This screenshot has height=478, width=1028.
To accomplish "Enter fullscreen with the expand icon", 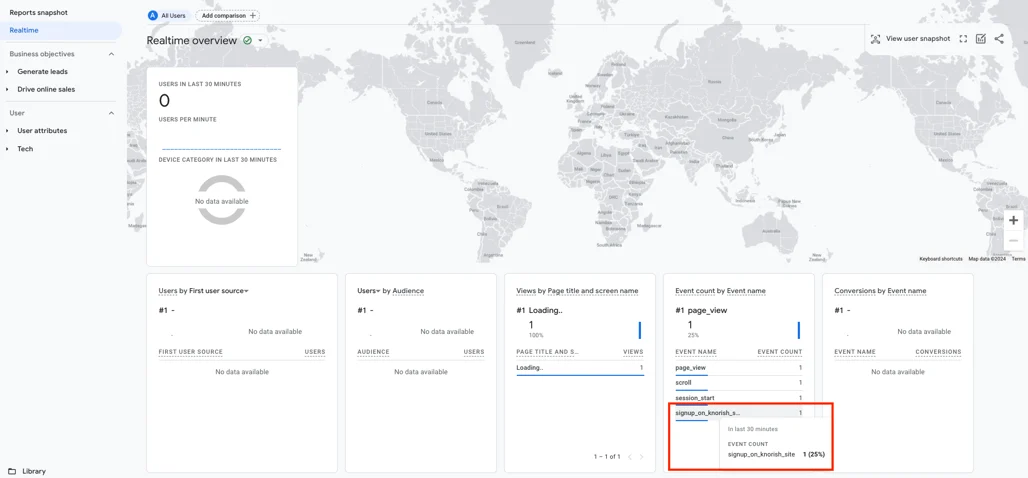I will tap(963, 39).
